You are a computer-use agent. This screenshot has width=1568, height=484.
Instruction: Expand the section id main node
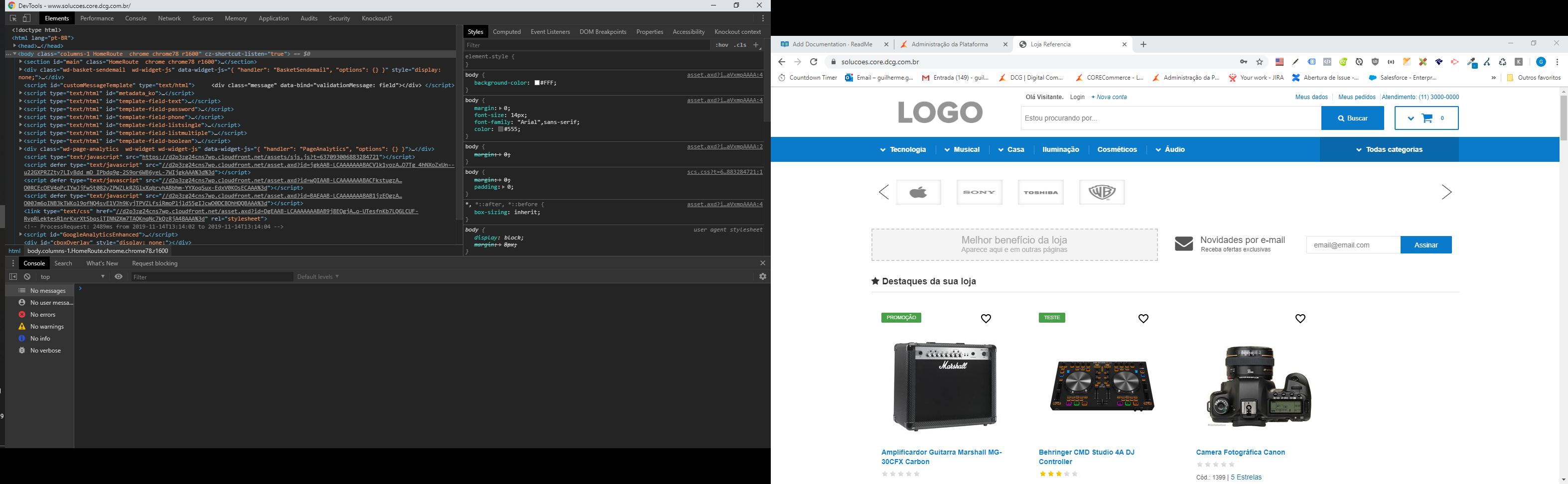click(21, 61)
